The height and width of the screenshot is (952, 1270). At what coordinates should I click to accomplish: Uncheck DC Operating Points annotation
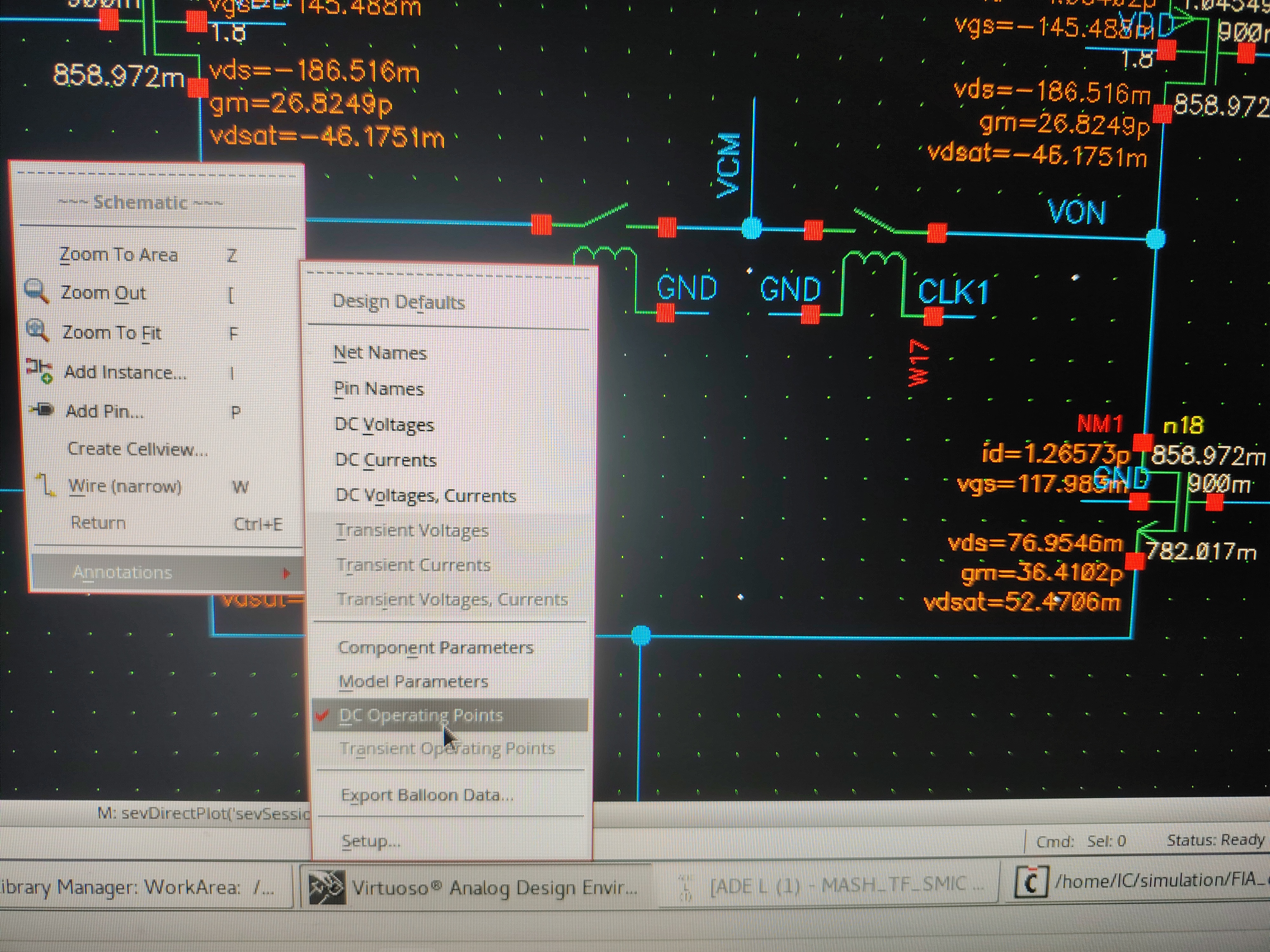click(420, 715)
